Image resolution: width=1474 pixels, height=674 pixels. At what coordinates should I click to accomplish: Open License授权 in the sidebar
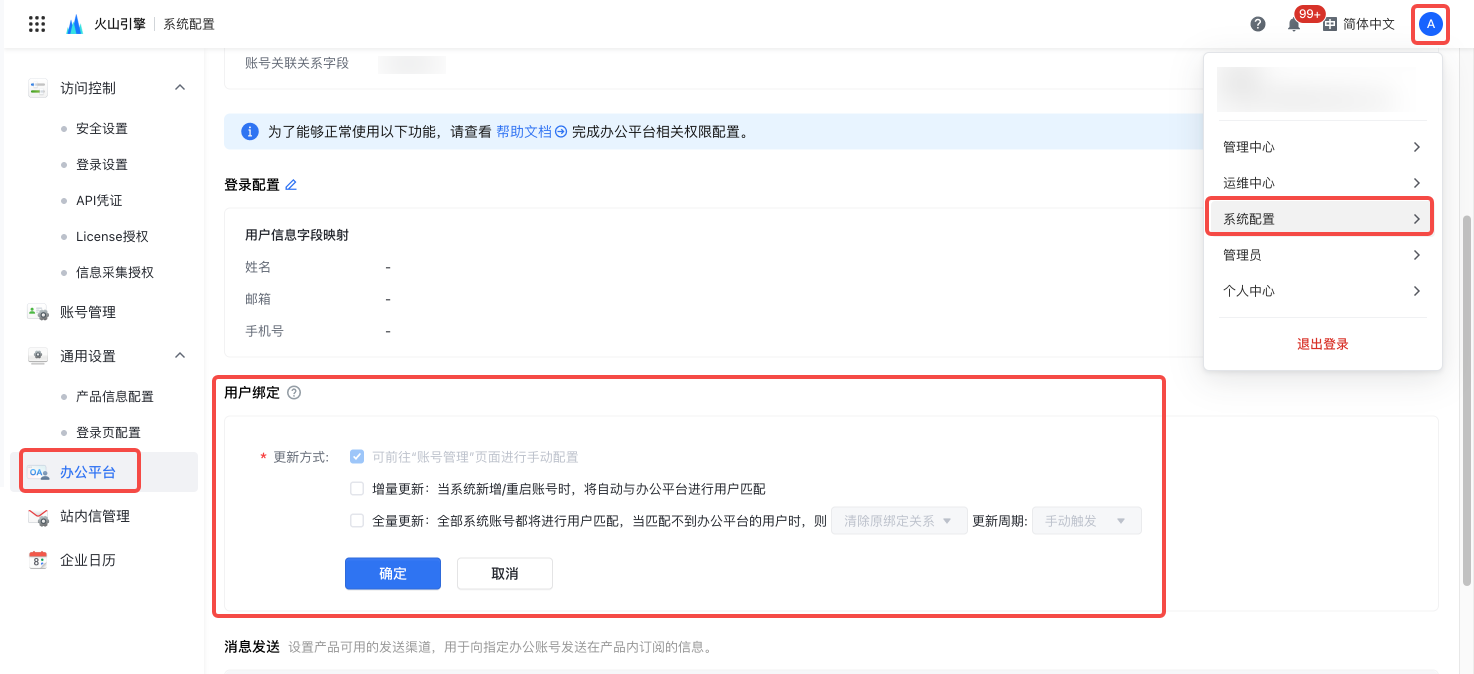pos(112,237)
